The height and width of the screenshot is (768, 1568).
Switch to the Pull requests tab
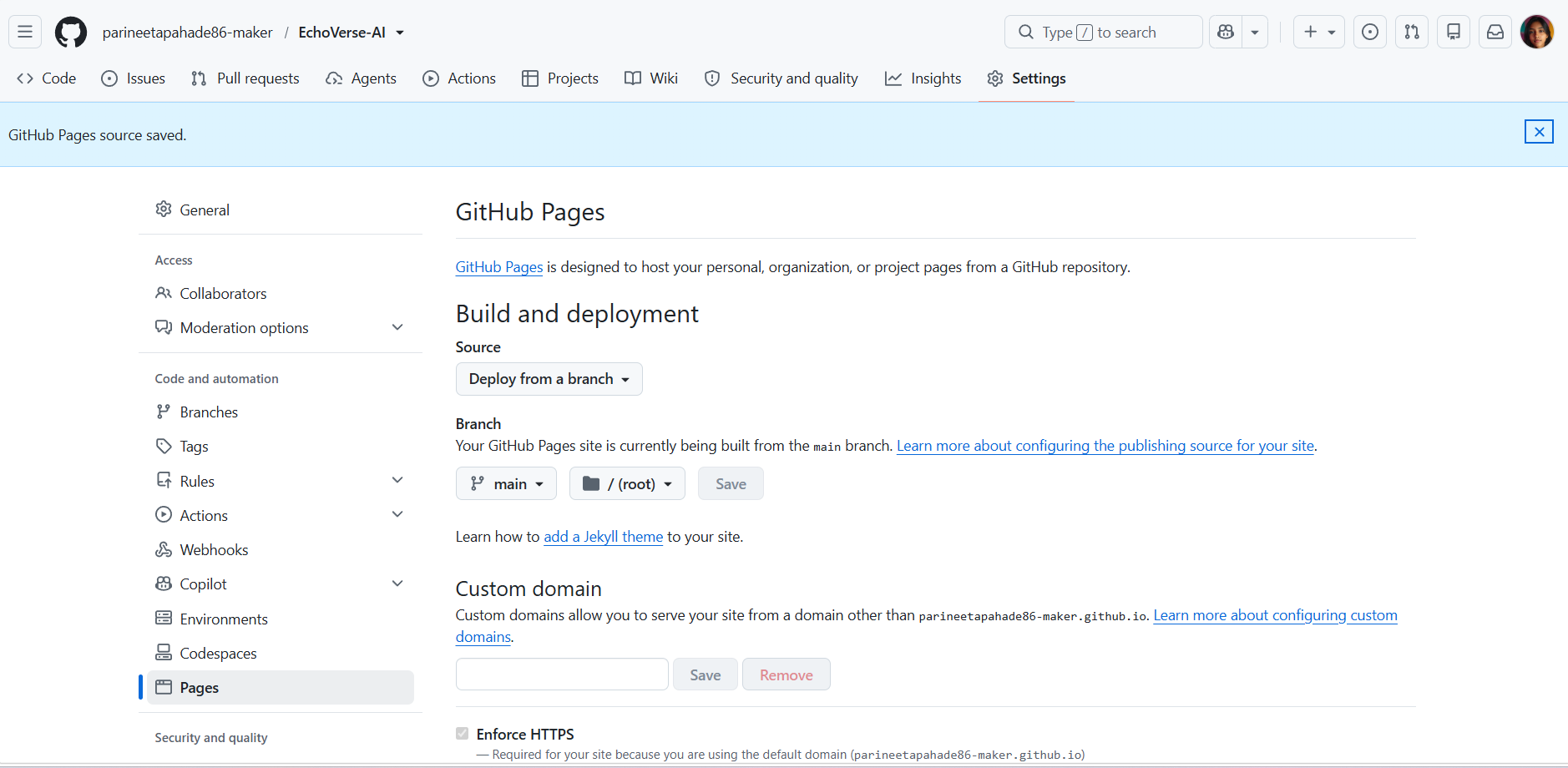click(x=245, y=78)
